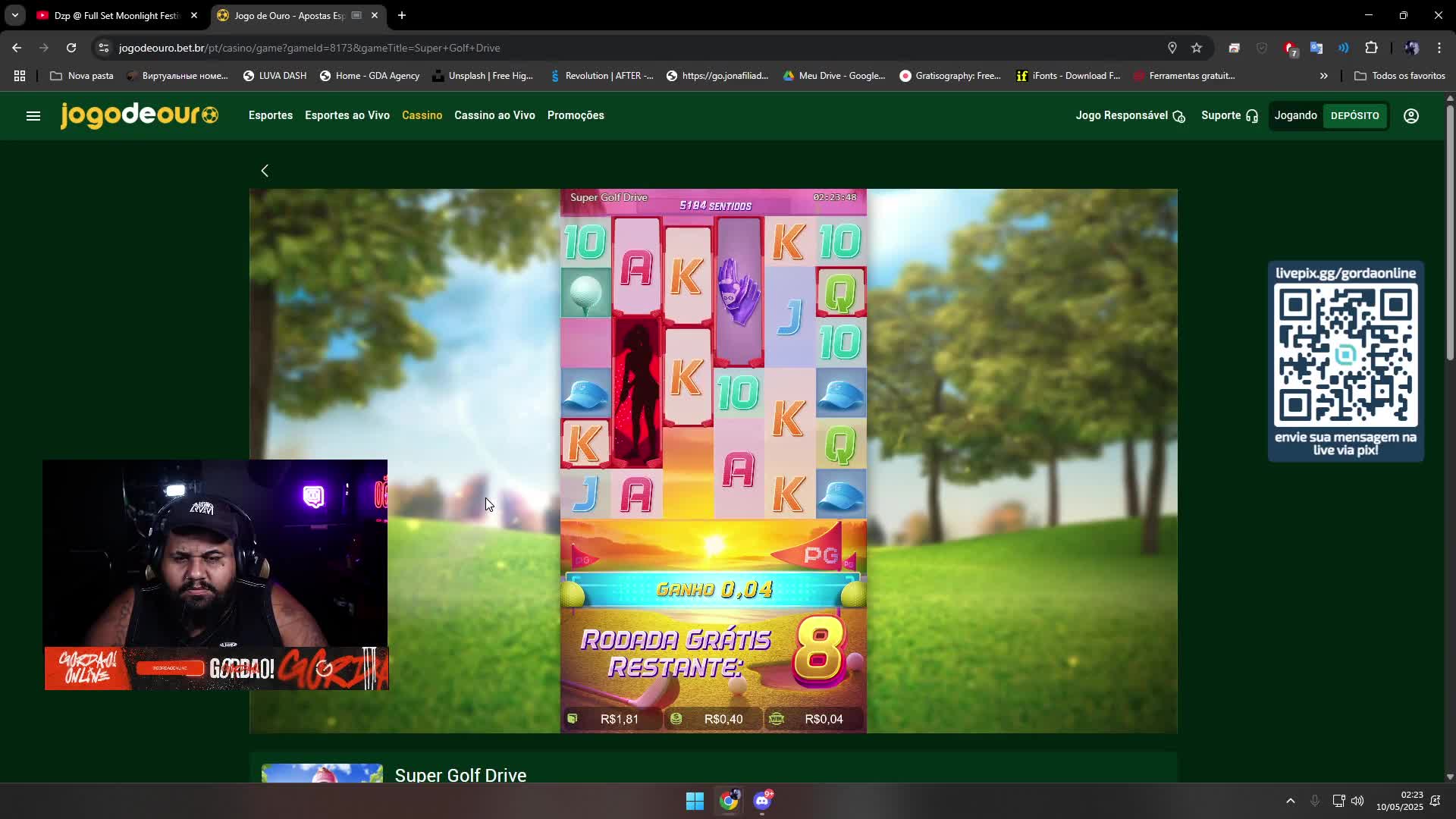Click the Suporte headset link
This screenshot has width=1456, height=819.
[1229, 115]
